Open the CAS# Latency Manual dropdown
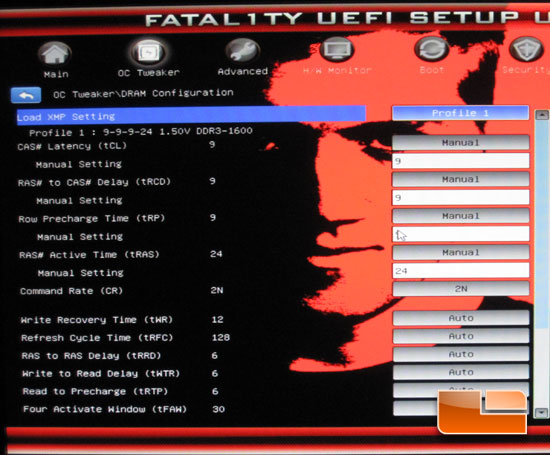This screenshot has height=455, width=550. (460, 143)
